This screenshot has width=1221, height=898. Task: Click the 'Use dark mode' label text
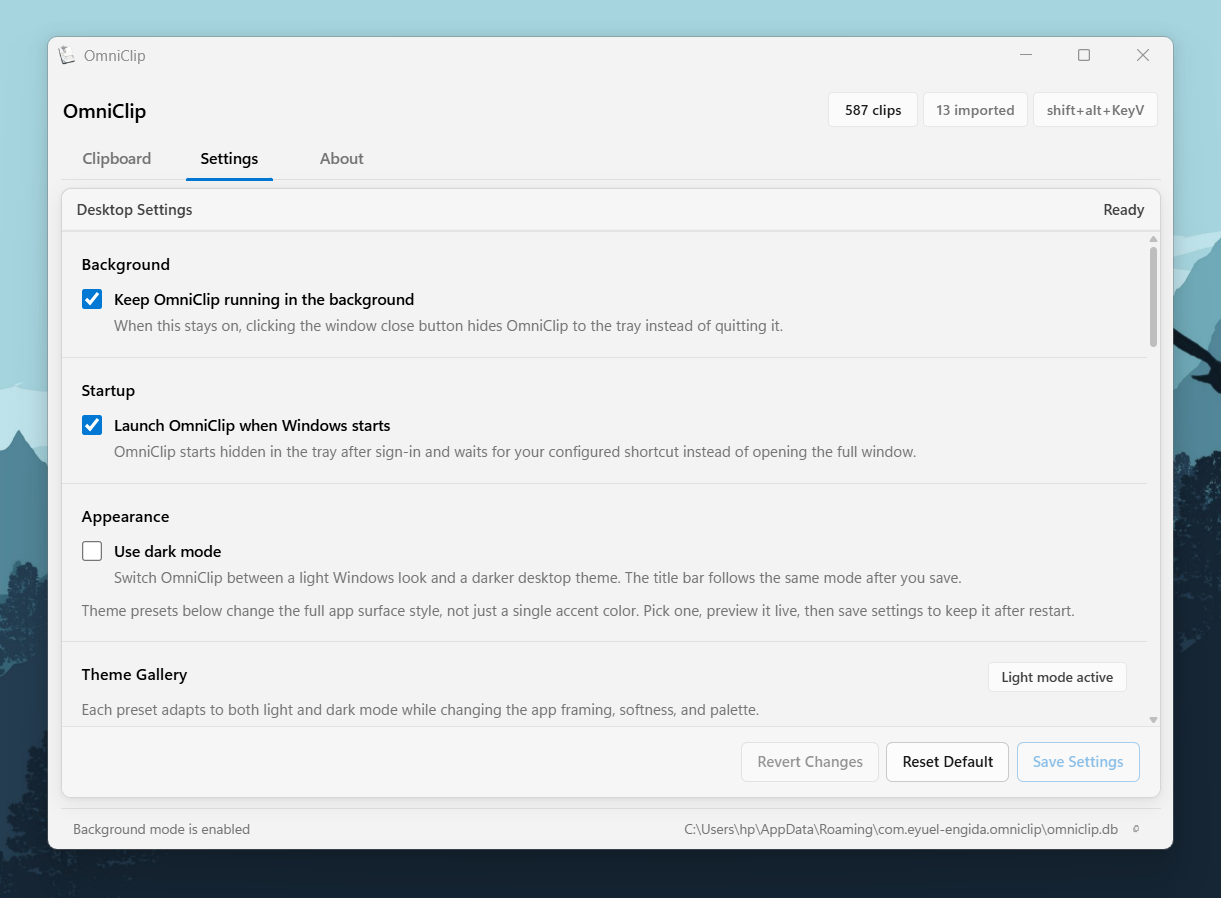point(168,551)
